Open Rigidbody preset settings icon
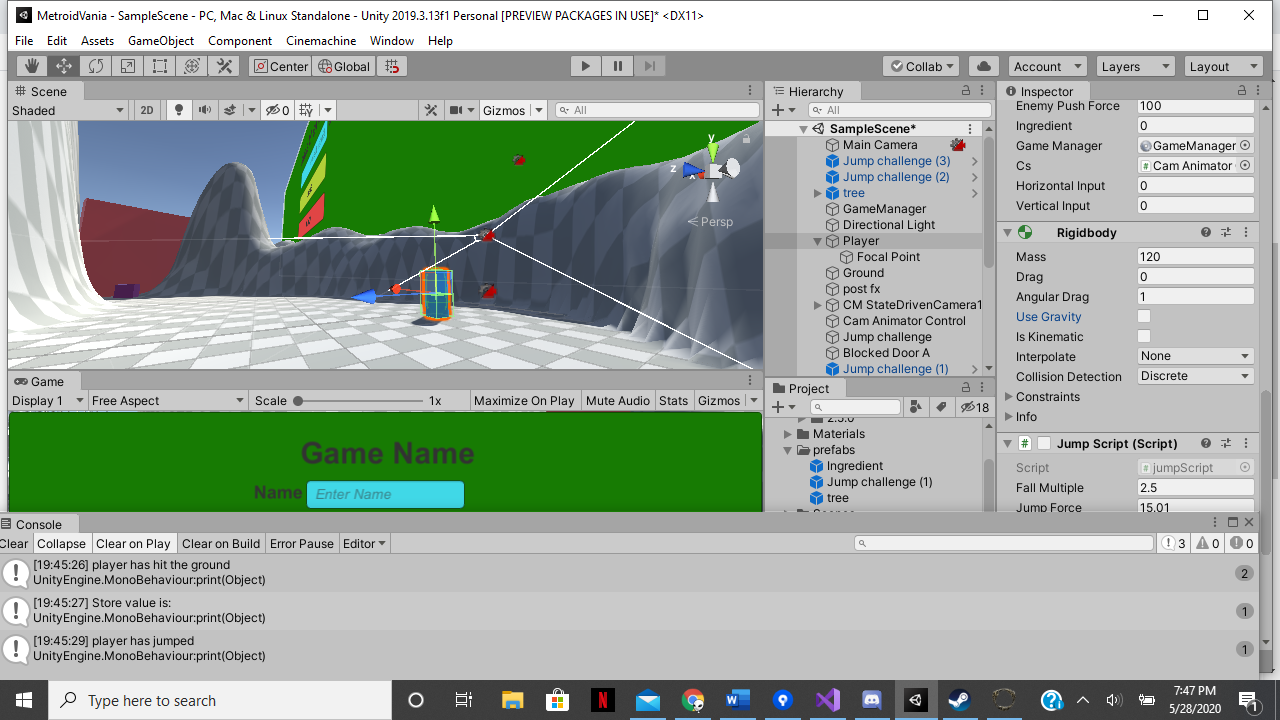The image size is (1280, 720). click(1227, 232)
